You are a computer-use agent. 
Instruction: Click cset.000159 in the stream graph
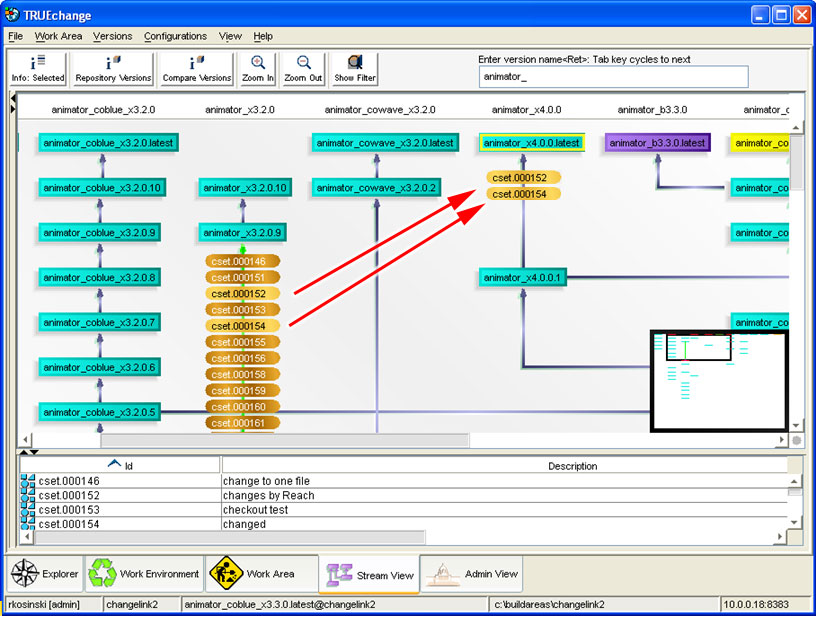point(243,390)
